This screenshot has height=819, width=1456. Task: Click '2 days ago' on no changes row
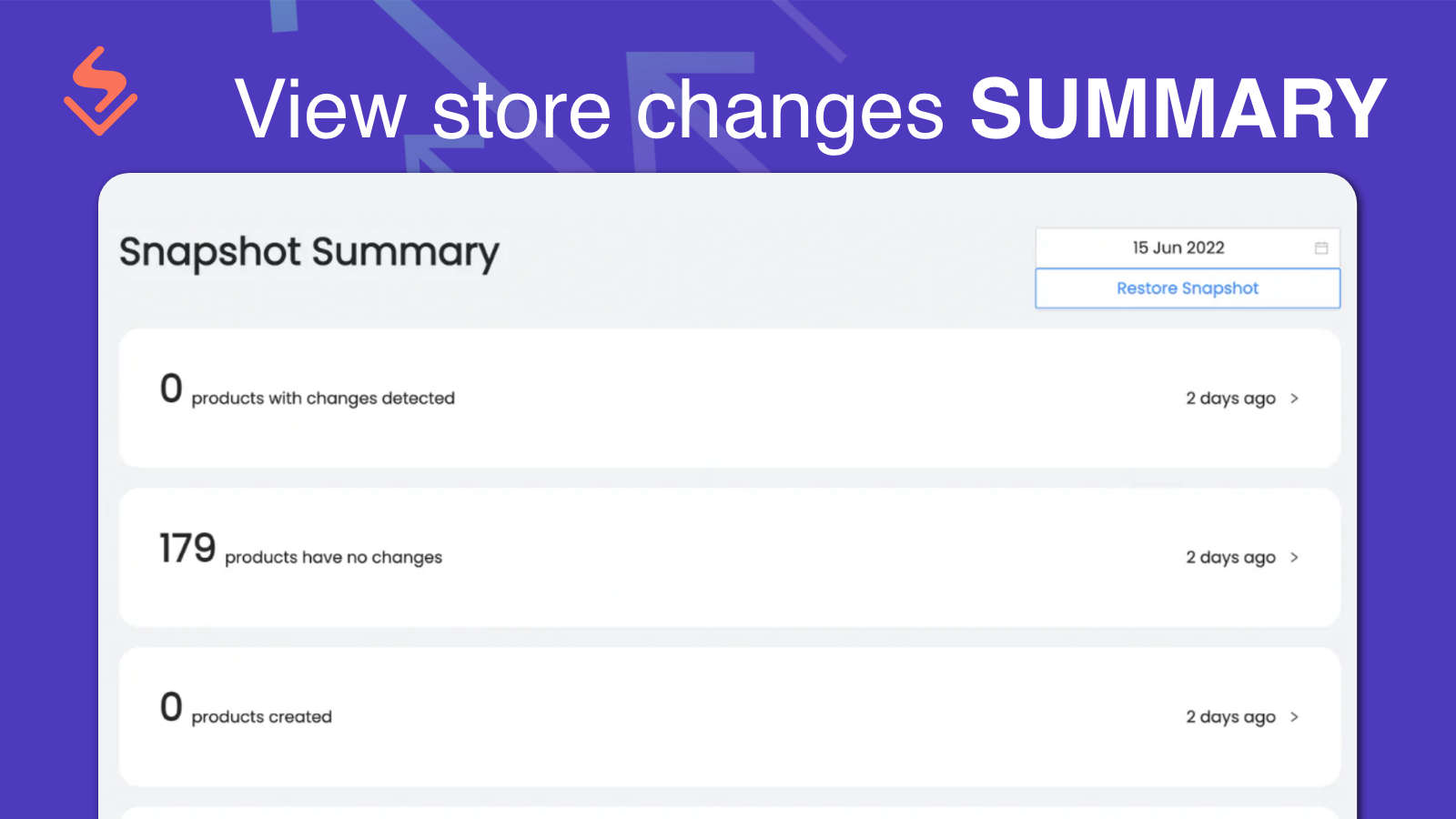(x=1229, y=558)
